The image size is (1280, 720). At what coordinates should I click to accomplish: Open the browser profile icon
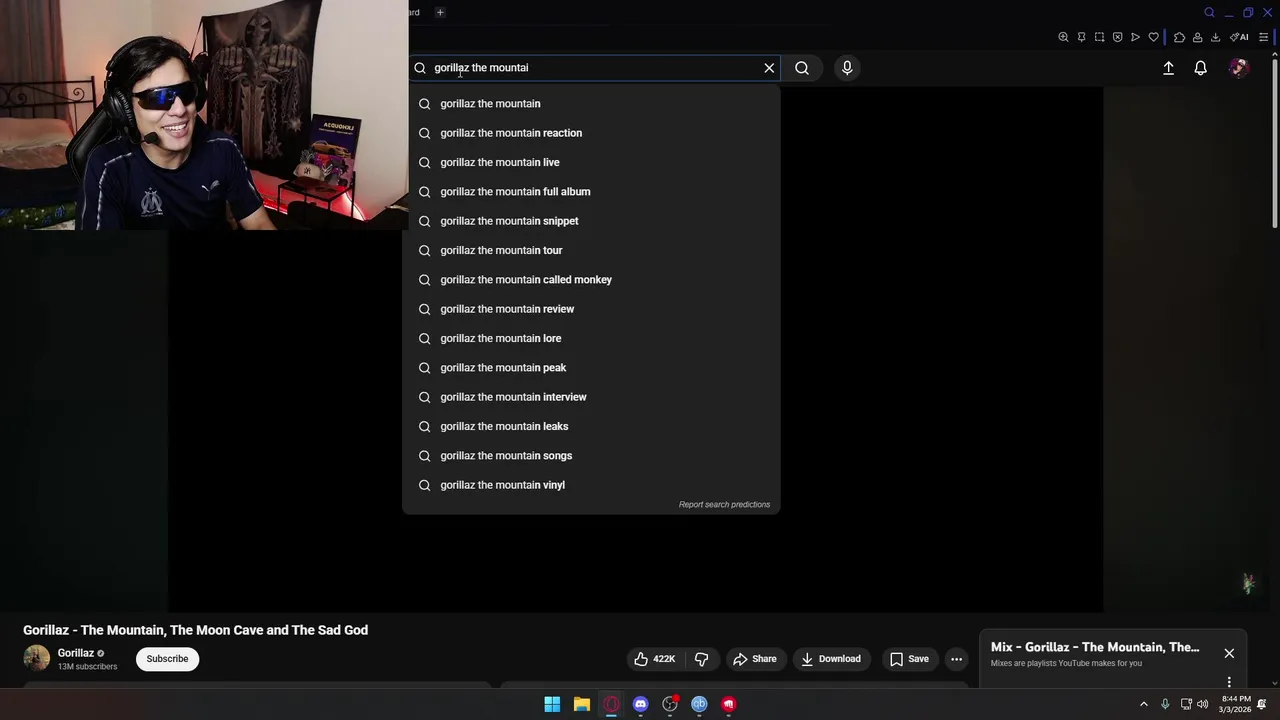(x=1197, y=37)
